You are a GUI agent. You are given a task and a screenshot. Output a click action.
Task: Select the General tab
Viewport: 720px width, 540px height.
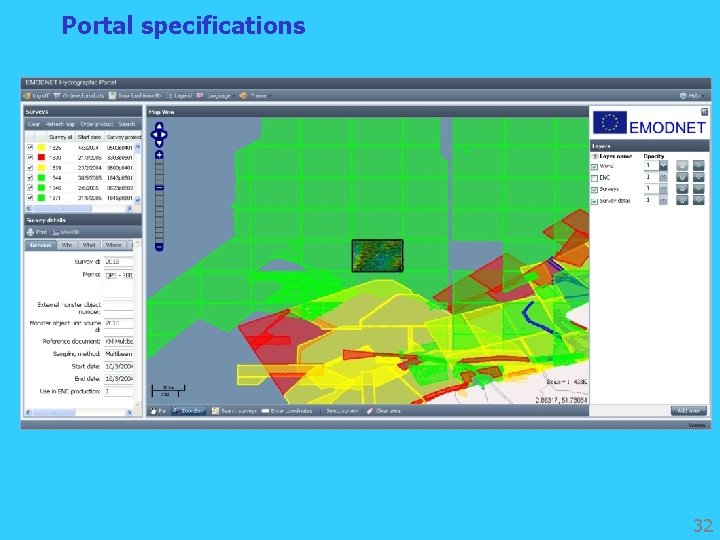point(40,245)
